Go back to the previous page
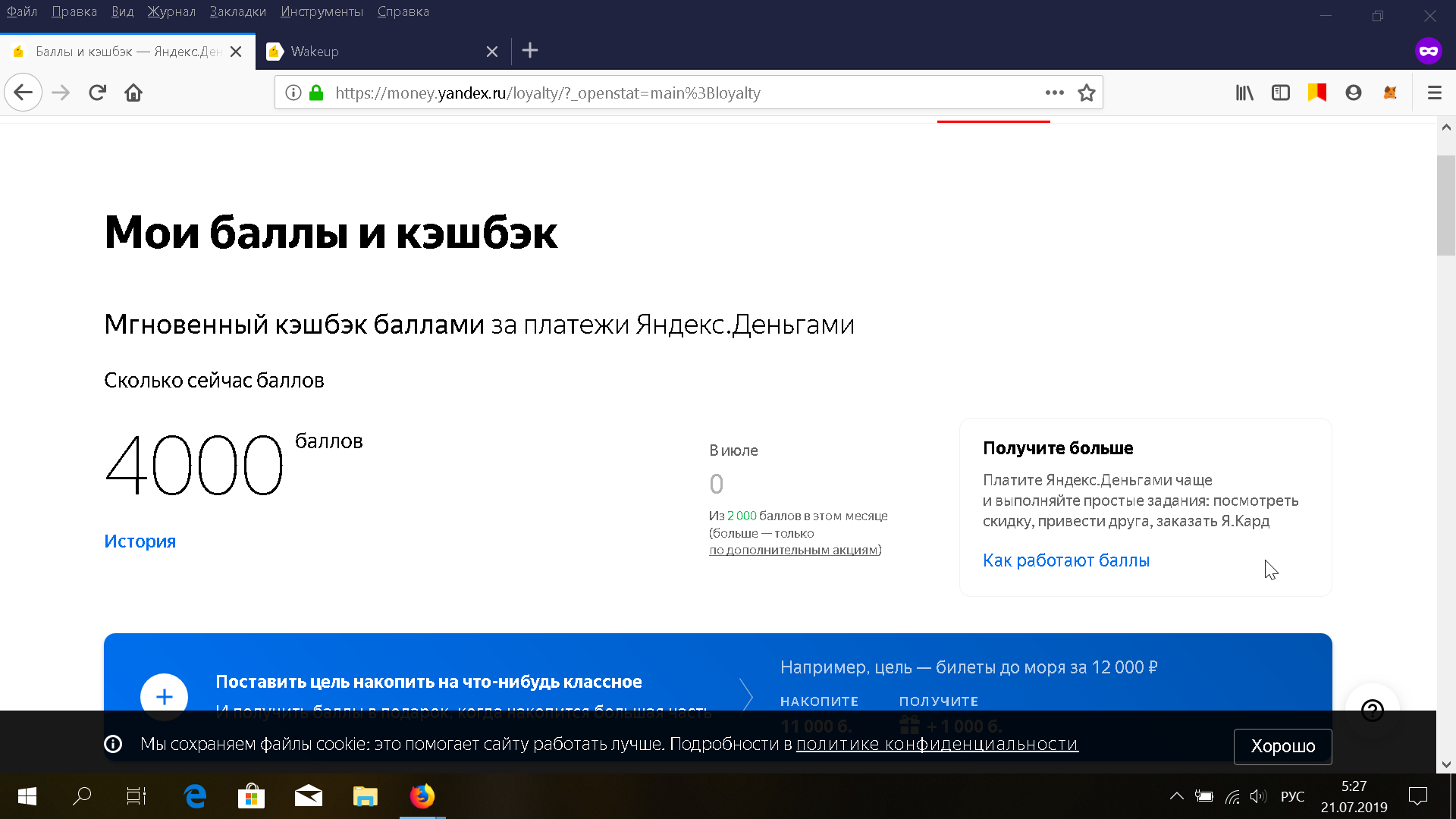Viewport: 1456px width, 819px height. (23, 93)
